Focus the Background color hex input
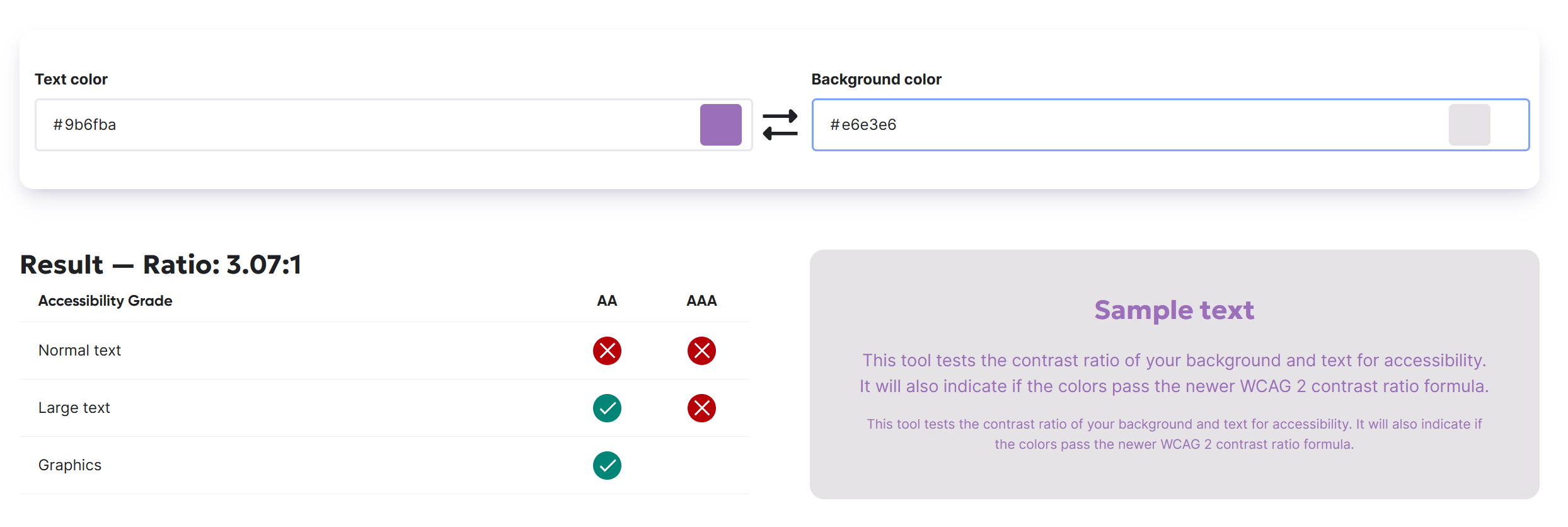The width and height of the screenshot is (1568, 527). (x=1134, y=125)
